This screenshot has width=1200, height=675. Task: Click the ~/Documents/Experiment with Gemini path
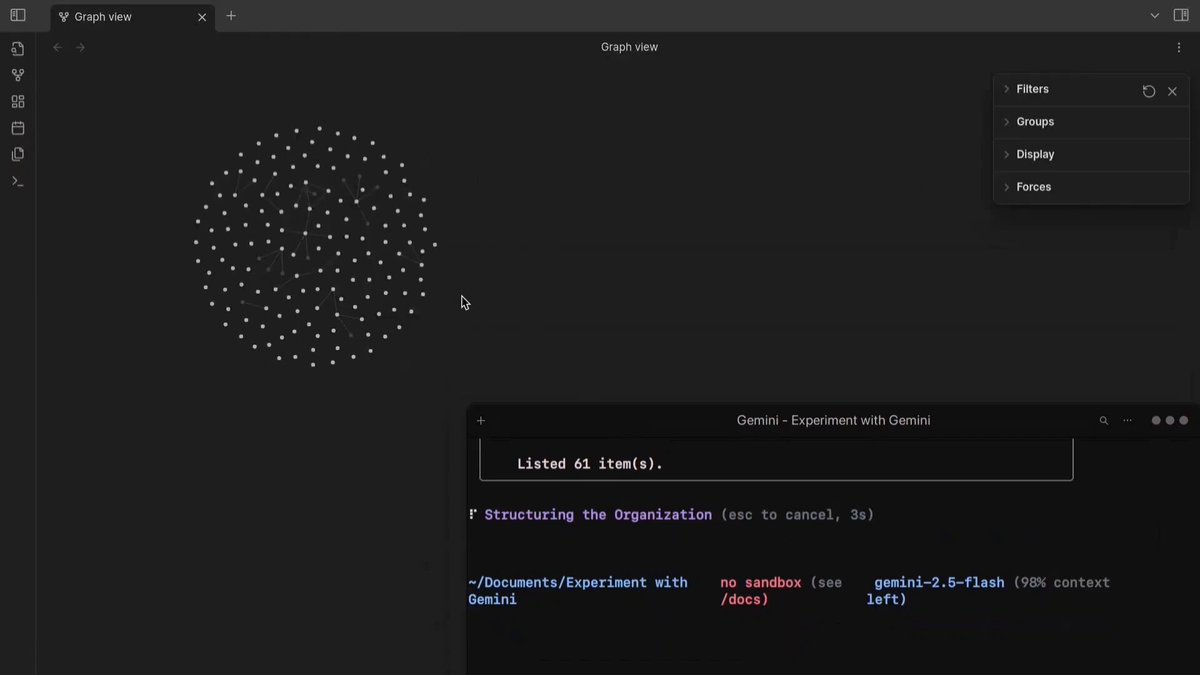point(578,590)
